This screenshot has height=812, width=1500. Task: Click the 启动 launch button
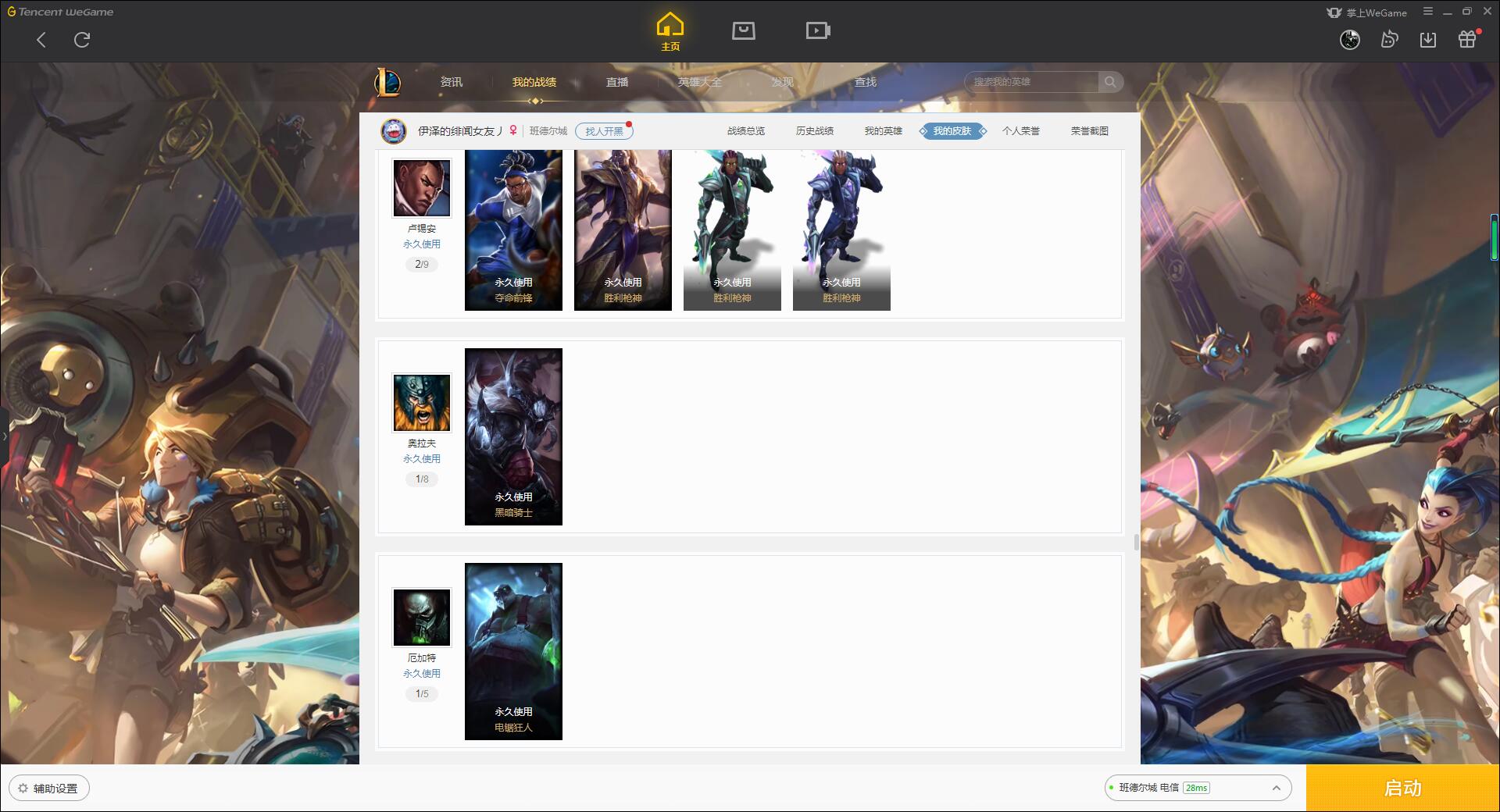pos(1402,788)
